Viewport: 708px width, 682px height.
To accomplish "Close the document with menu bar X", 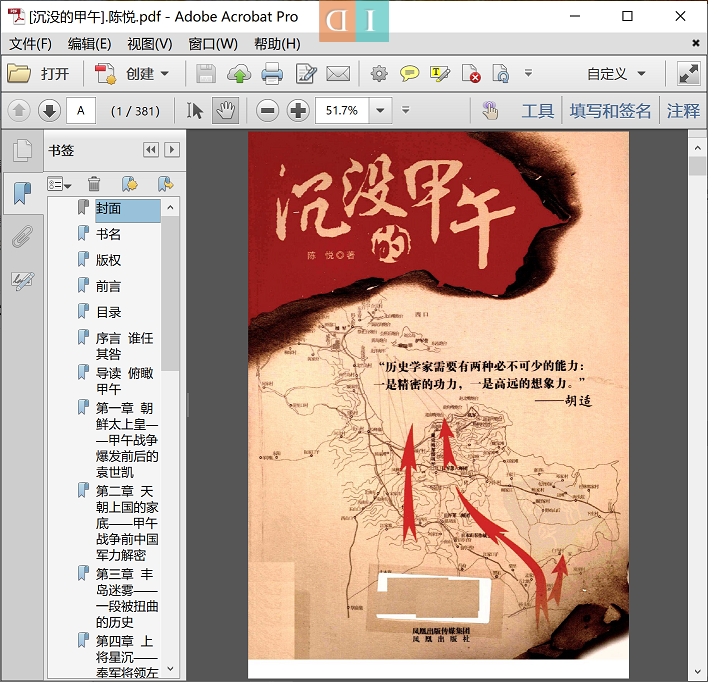I will (696, 43).
